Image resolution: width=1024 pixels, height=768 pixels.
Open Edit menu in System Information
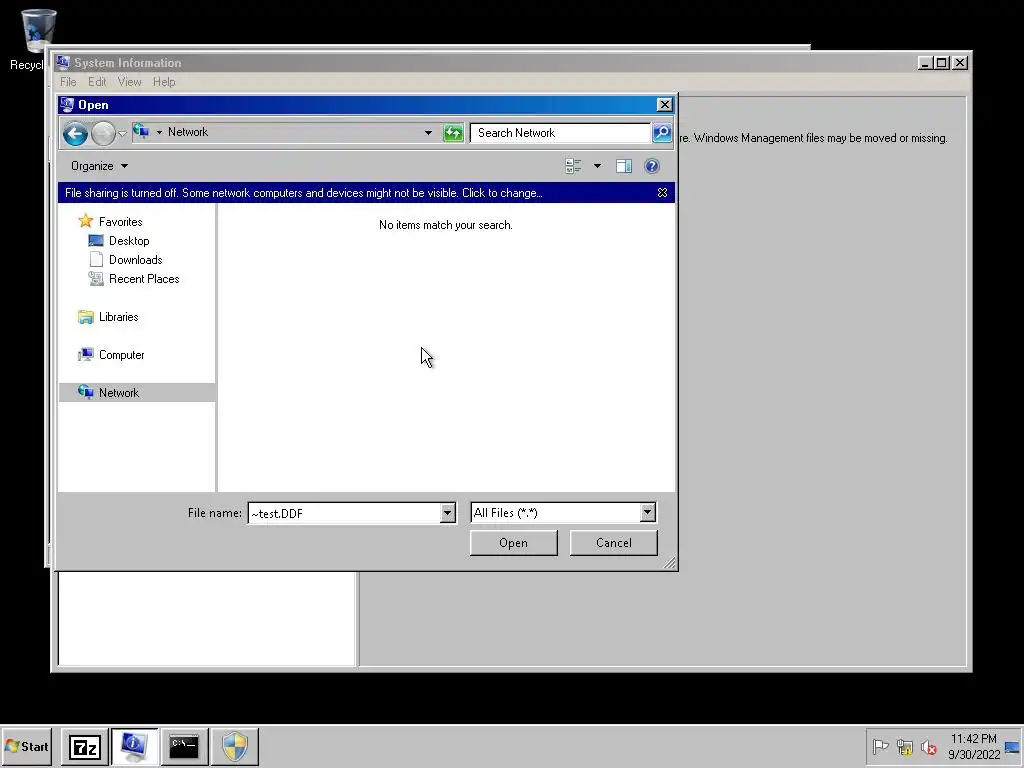pos(97,82)
